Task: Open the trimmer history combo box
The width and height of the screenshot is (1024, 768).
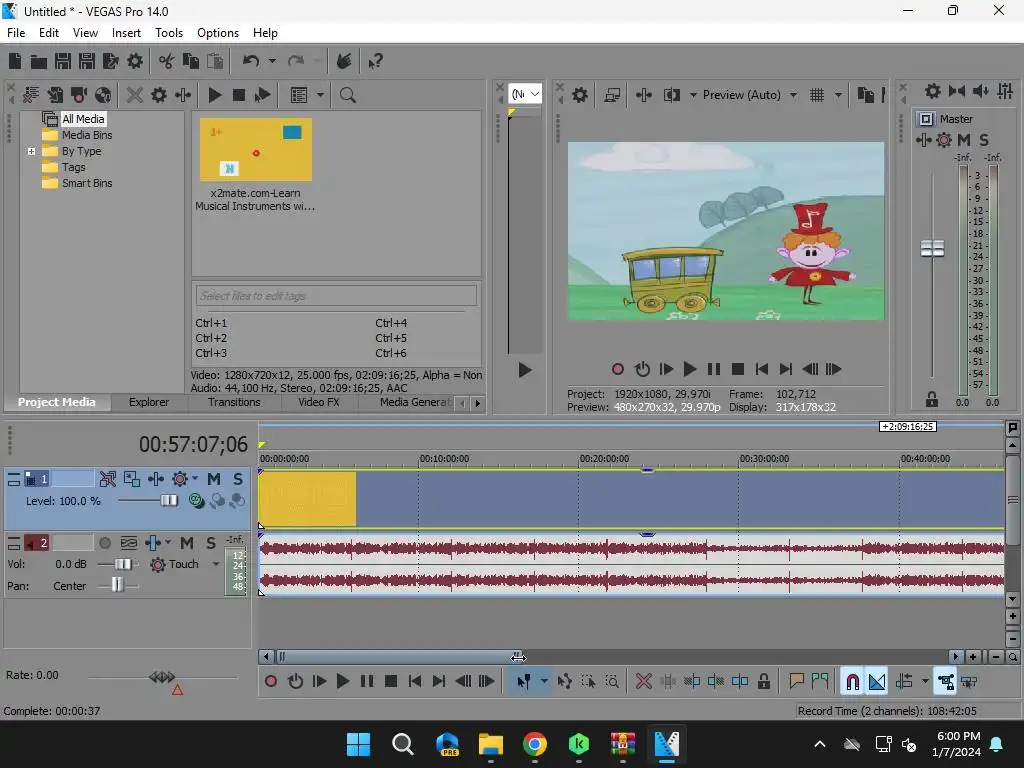Action: (525, 94)
